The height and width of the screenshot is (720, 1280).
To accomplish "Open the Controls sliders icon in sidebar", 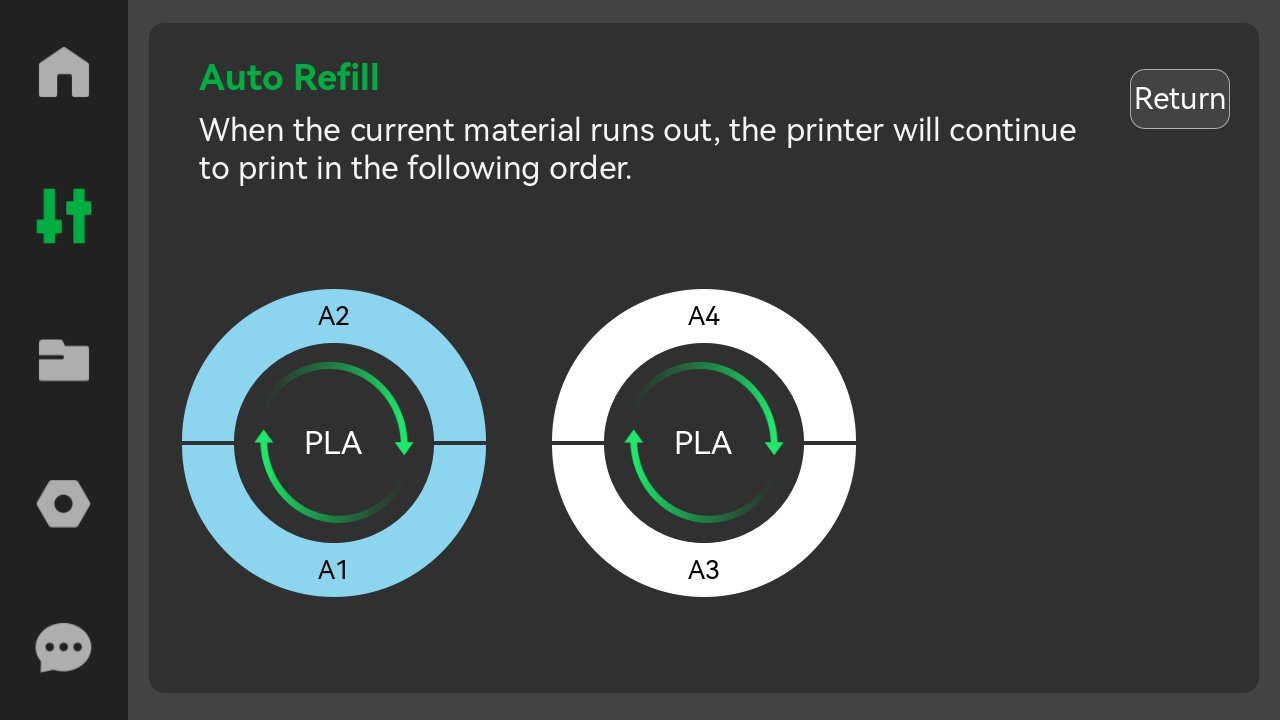I will coord(64,216).
